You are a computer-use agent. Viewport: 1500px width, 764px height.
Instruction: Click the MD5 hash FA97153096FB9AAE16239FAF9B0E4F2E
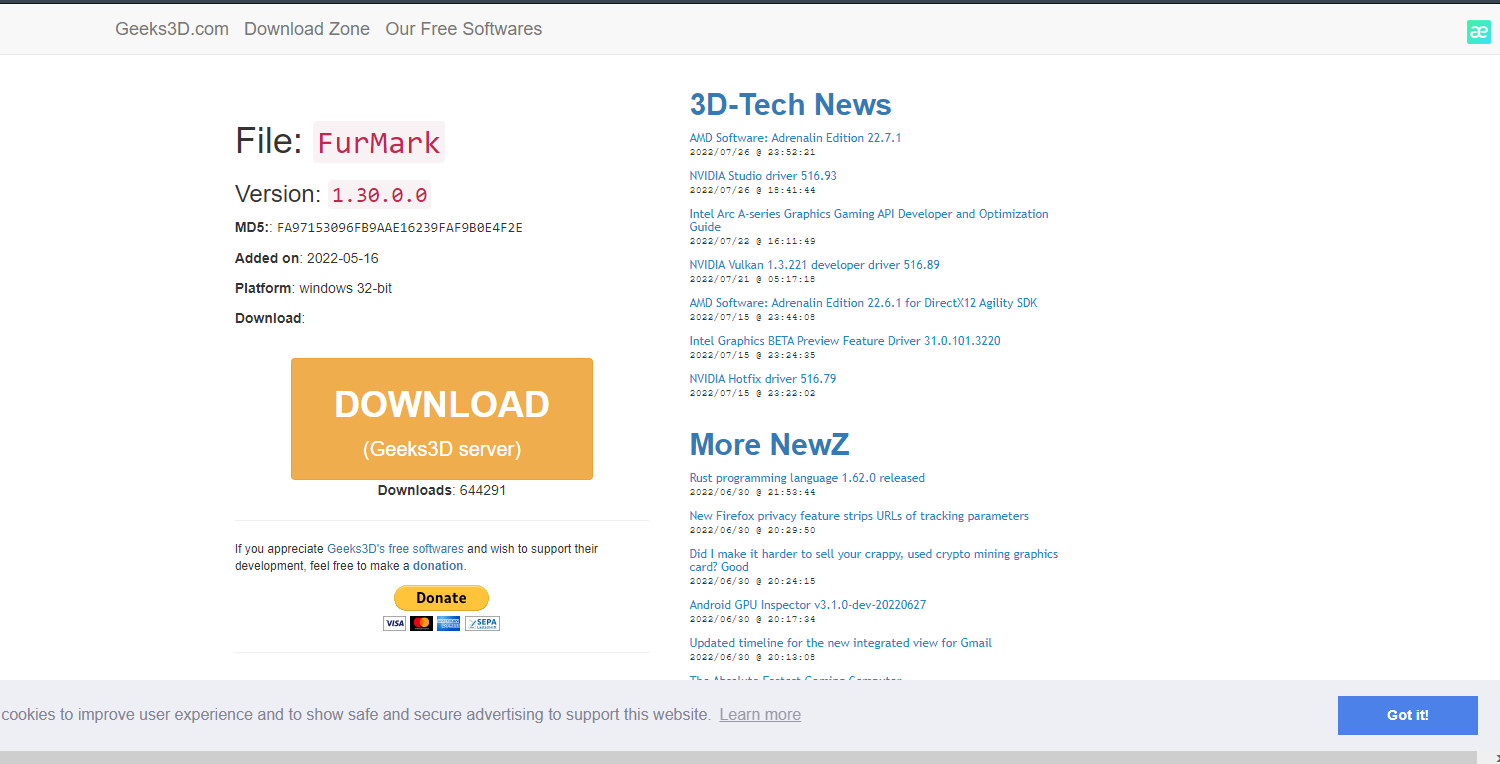pos(400,228)
